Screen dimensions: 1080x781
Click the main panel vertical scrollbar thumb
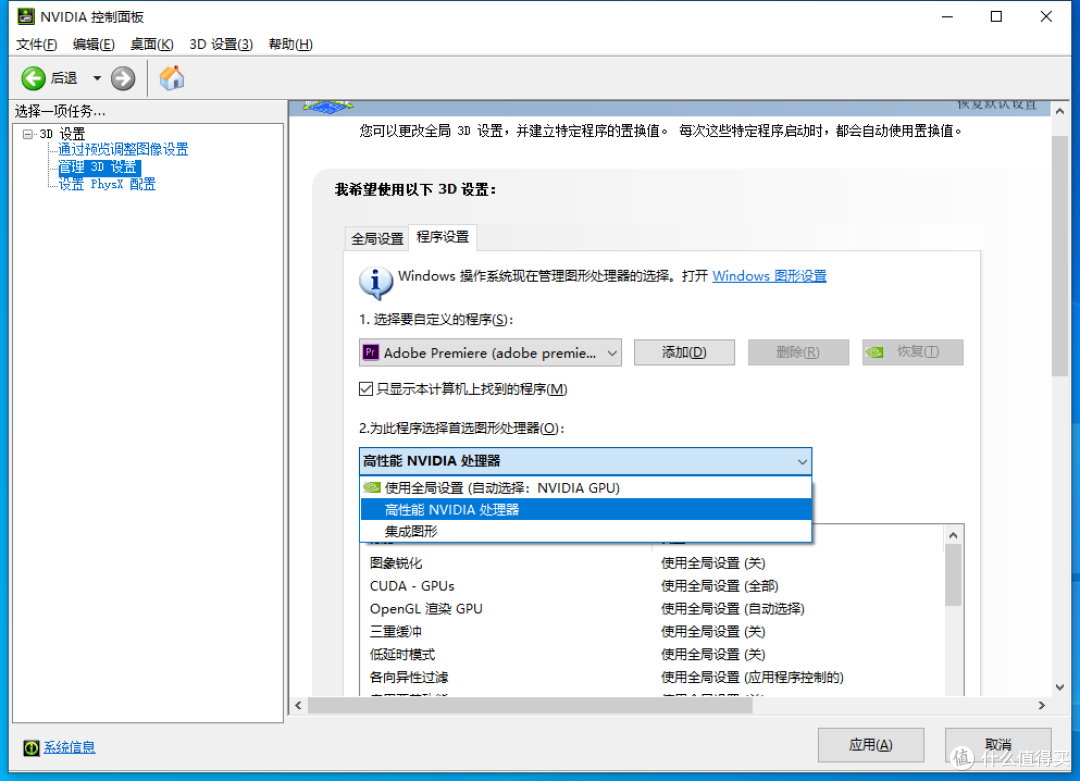coord(1060,256)
